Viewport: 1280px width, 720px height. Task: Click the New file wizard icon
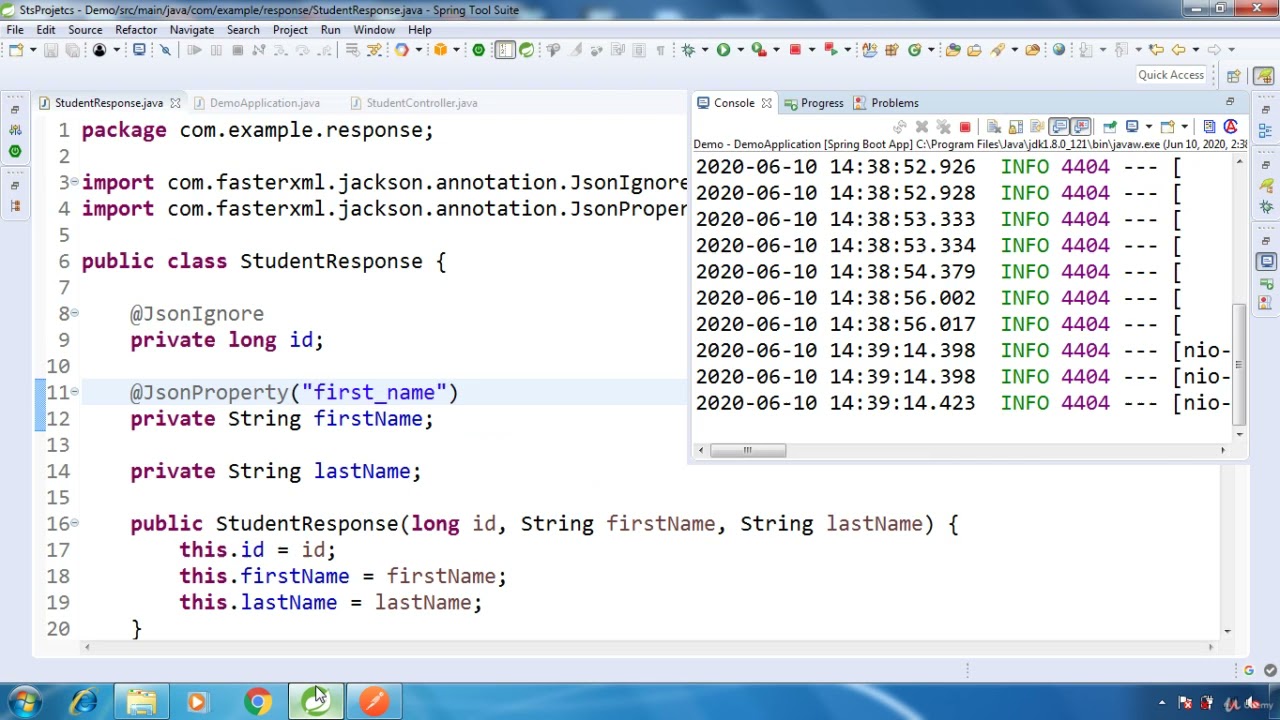pyautogui.click(x=16, y=50)
